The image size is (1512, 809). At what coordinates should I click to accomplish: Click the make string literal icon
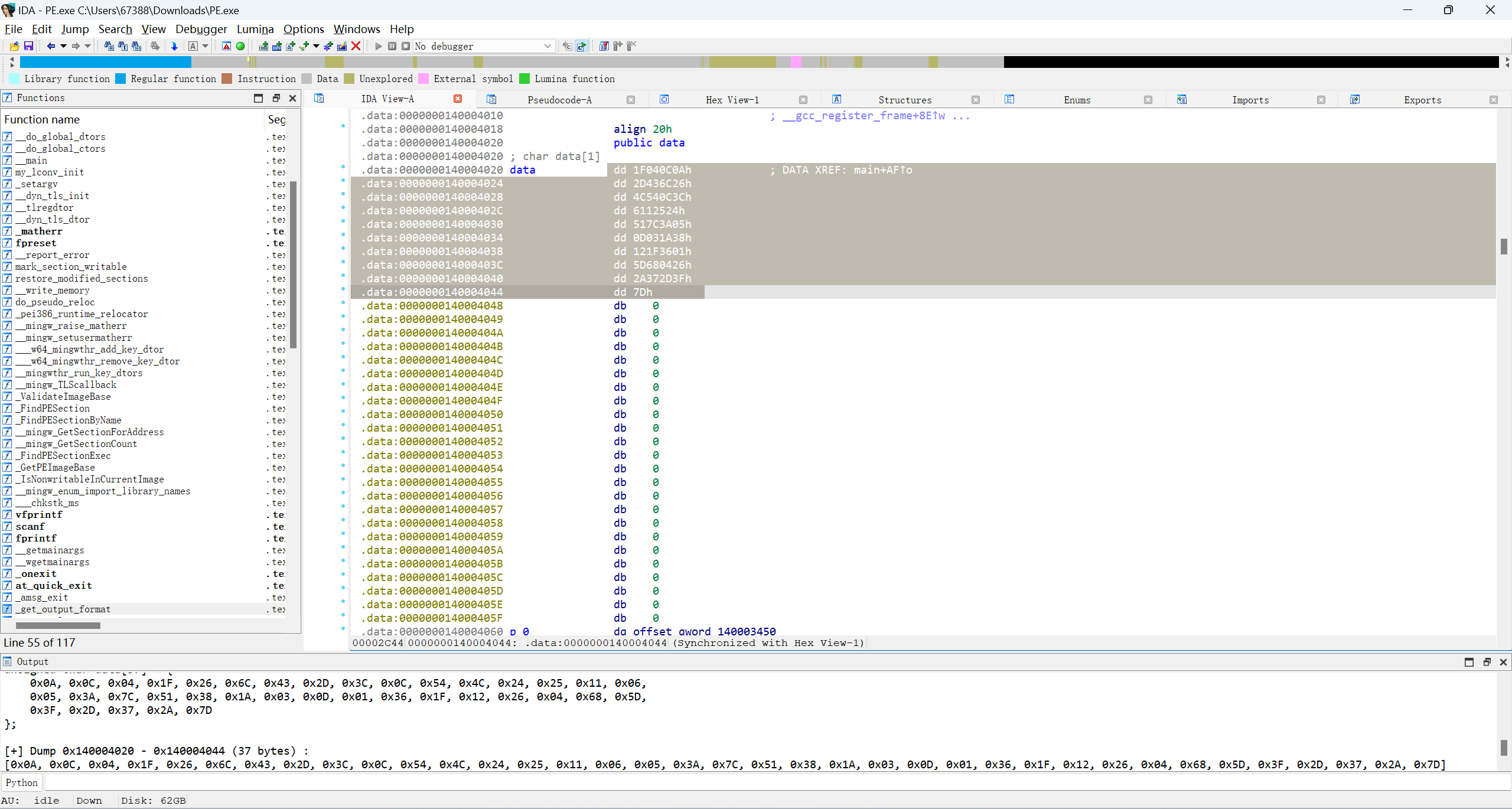(x=291, y=46)
